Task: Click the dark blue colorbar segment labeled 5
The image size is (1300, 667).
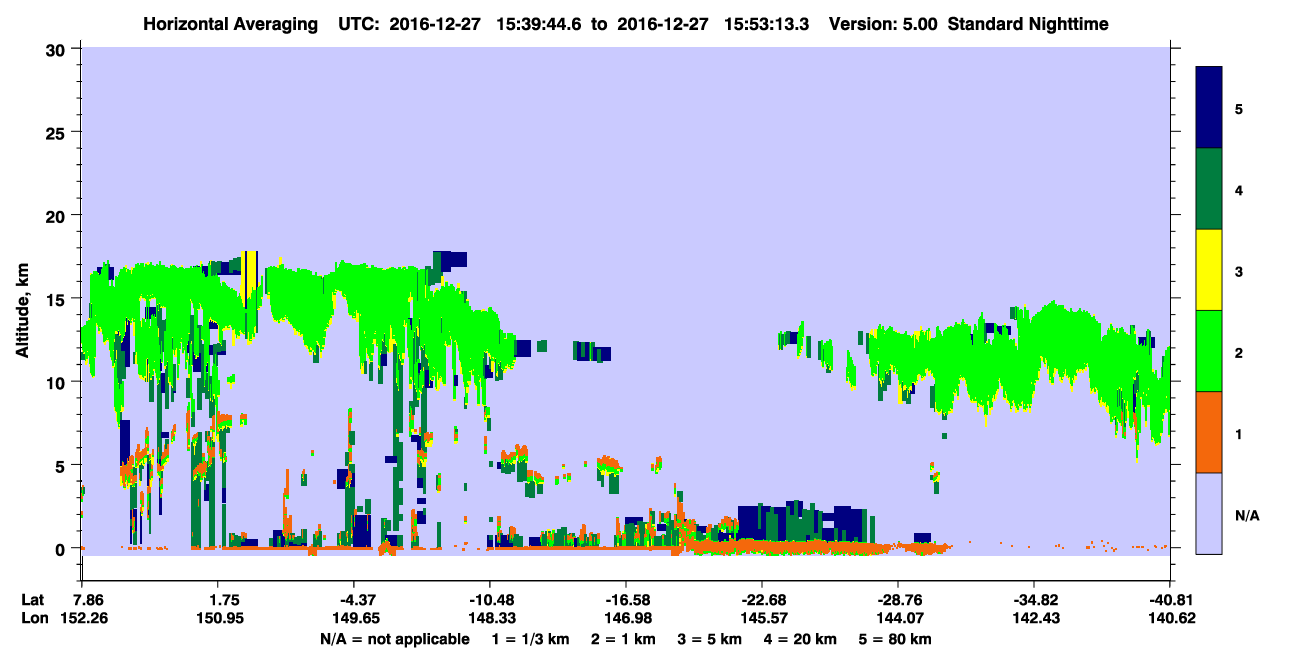Action: (1209, 108)
